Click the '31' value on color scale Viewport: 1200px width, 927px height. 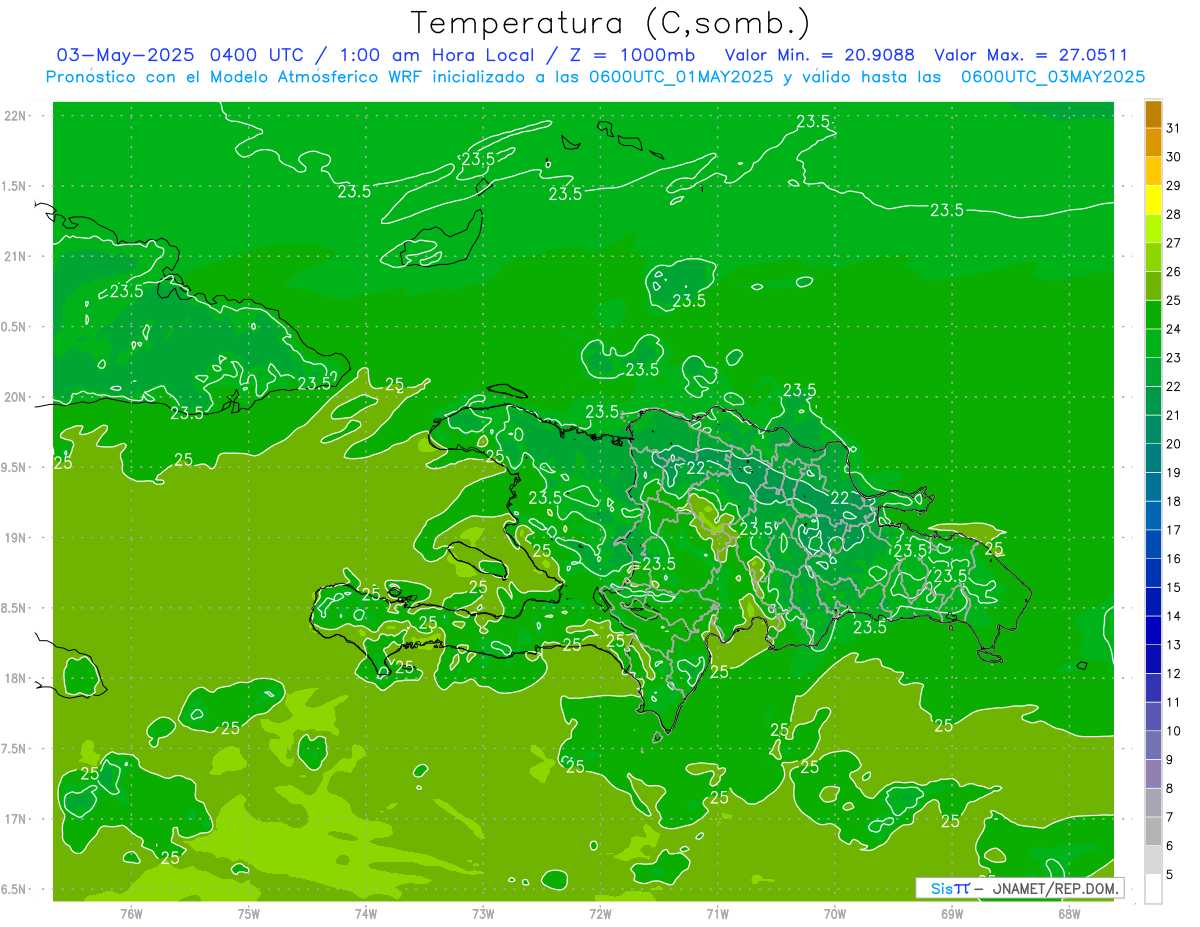[1174, 128]
